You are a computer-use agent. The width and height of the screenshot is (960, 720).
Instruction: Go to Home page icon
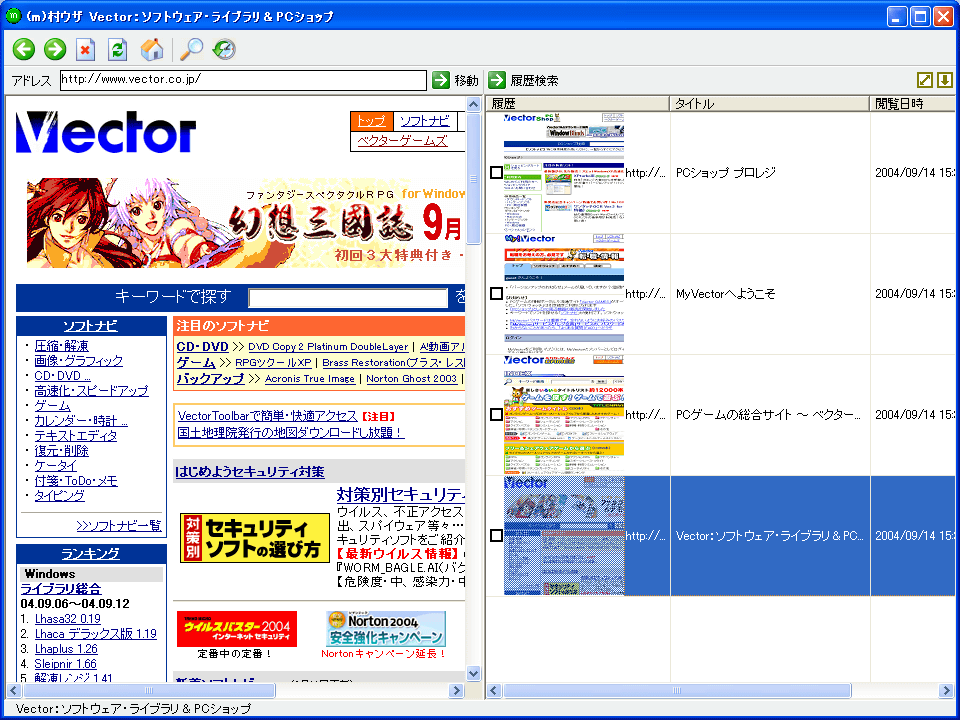[x=152, y=50]
